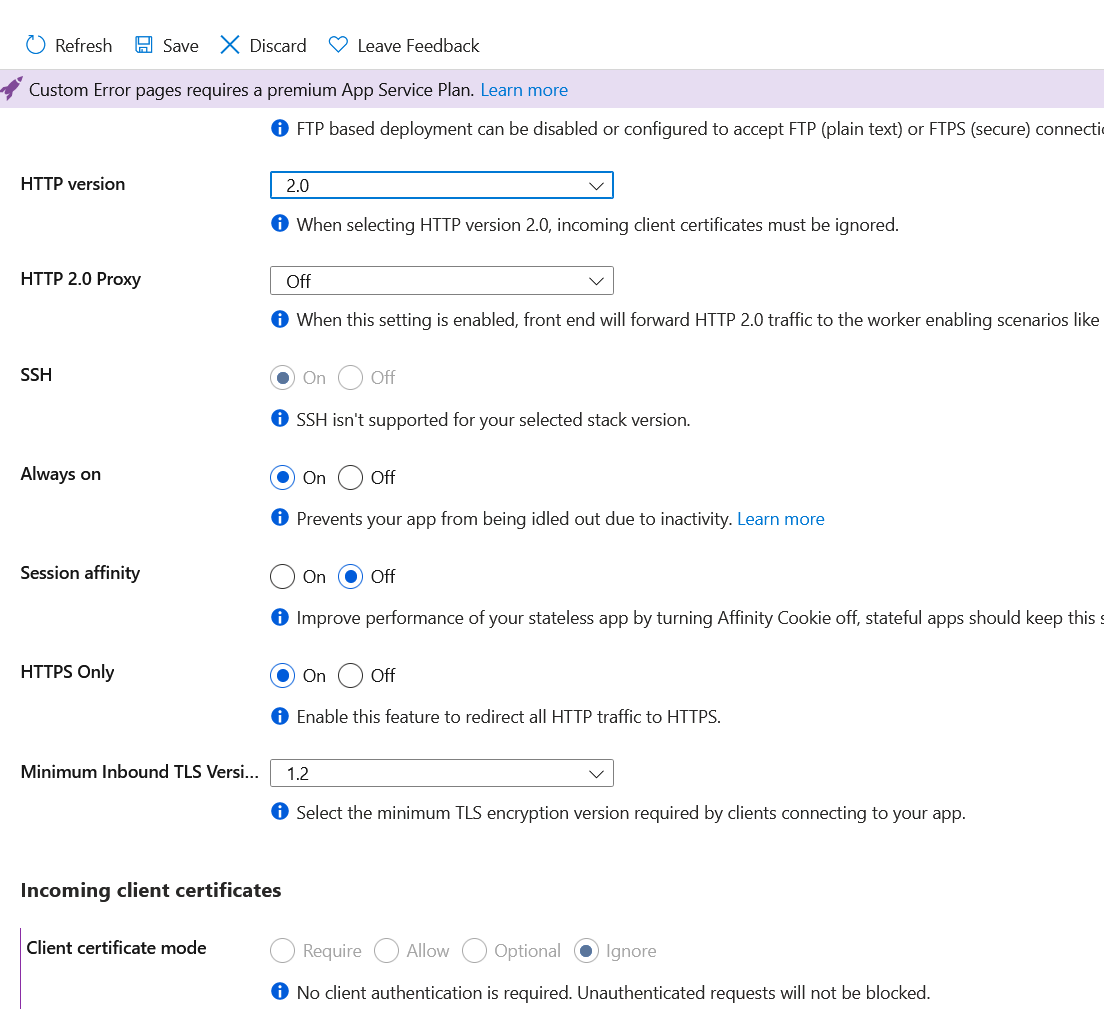Enable HTTPS Only with On

[282, 676]
